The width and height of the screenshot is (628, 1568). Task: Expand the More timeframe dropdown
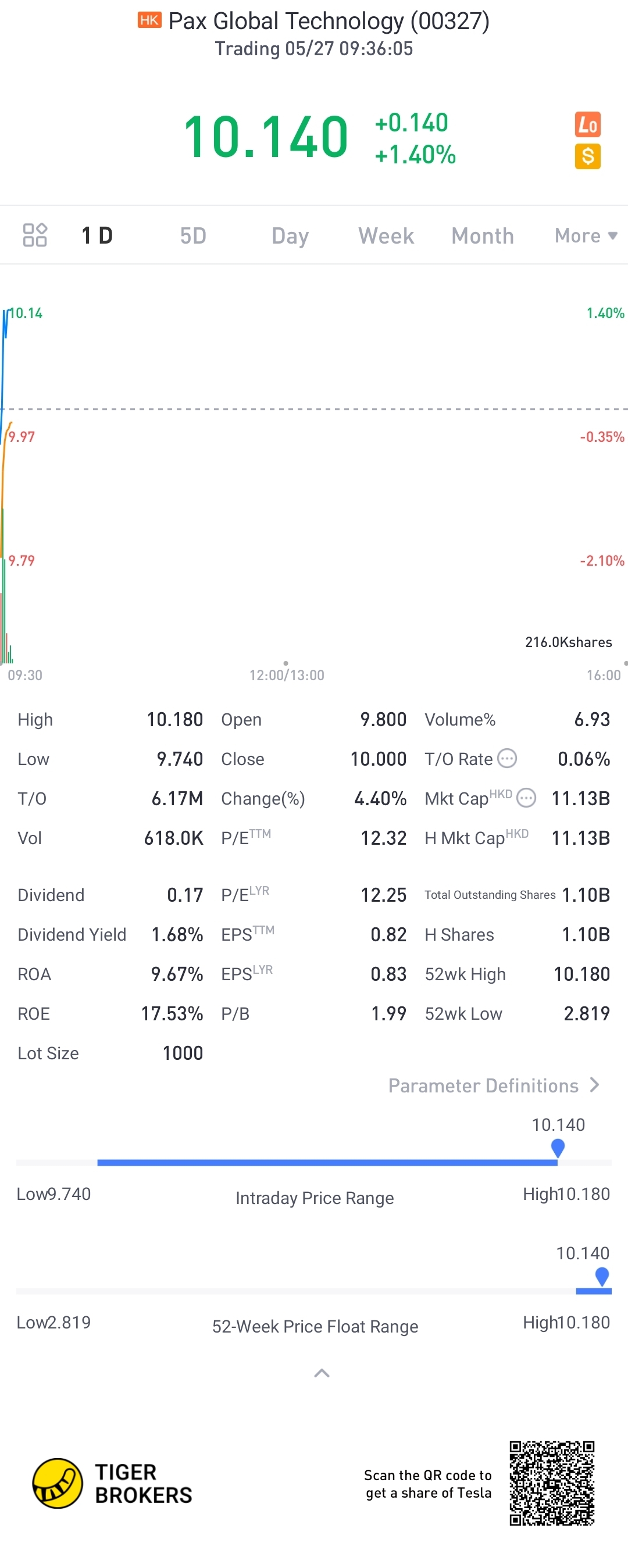point(586,235)
